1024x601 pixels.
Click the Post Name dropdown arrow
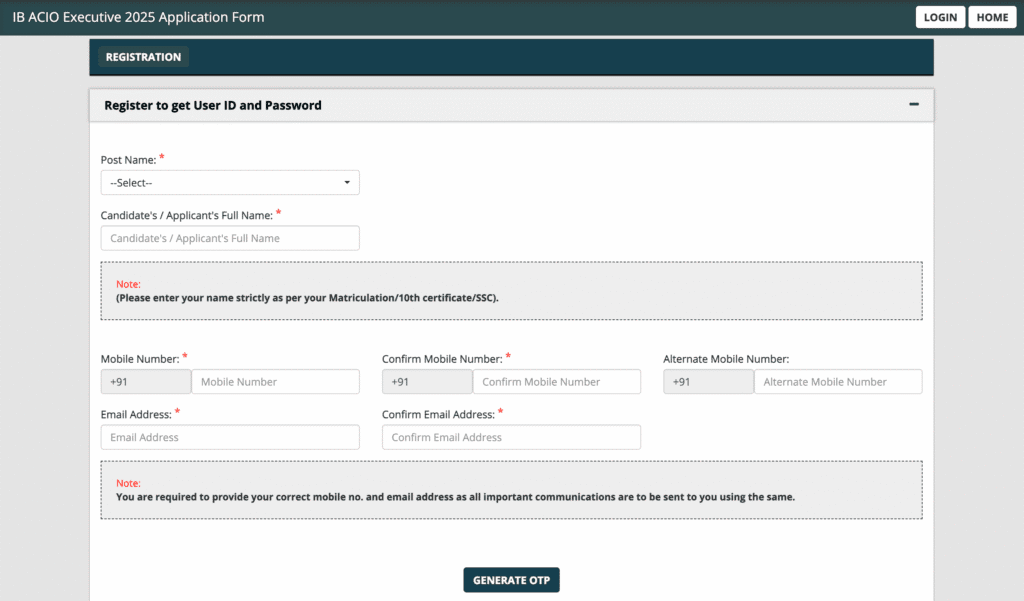(347, 183)
